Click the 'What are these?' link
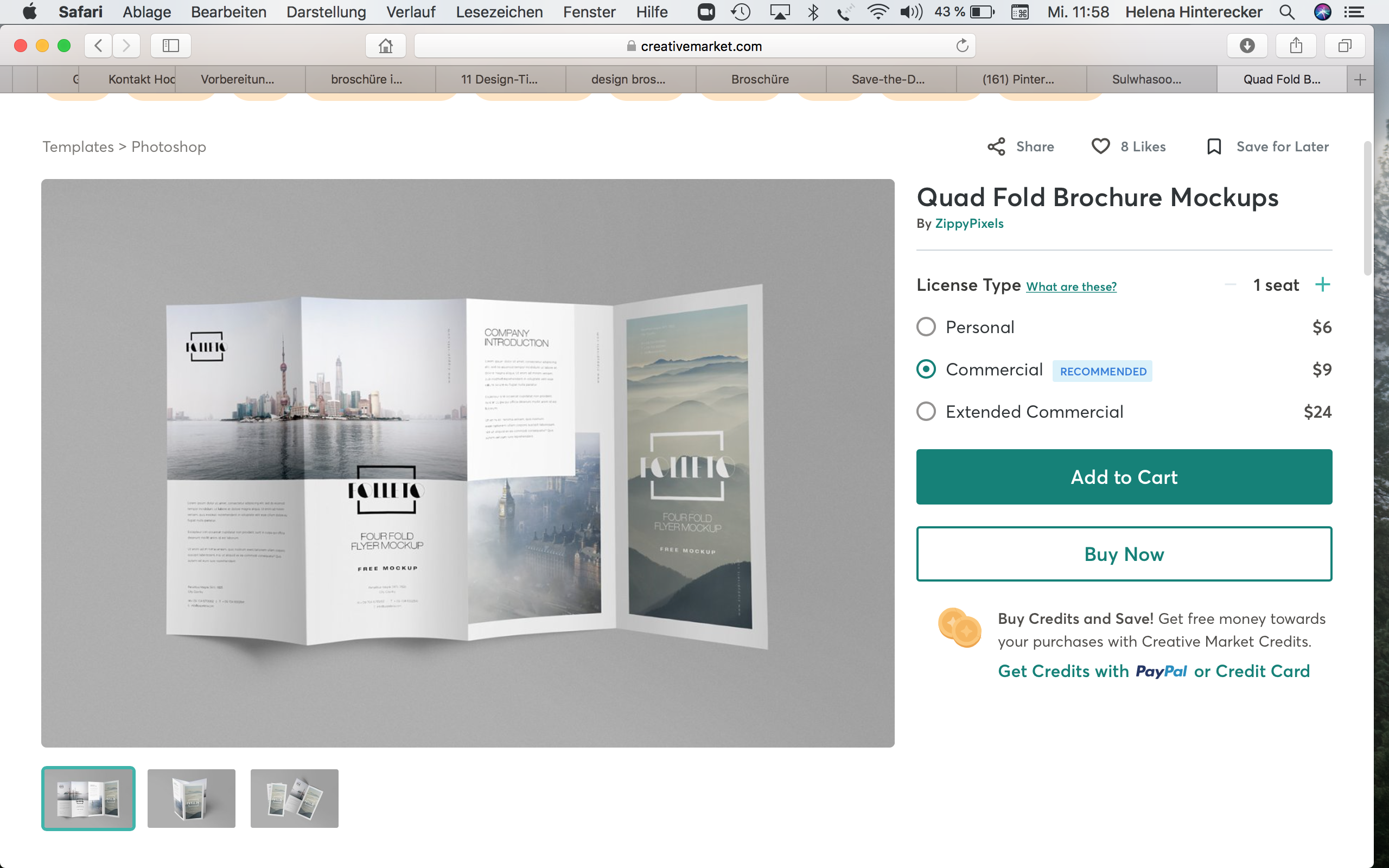This screenshot has width=1389, height=868. pyautogui.click(x=1071, y=286)
